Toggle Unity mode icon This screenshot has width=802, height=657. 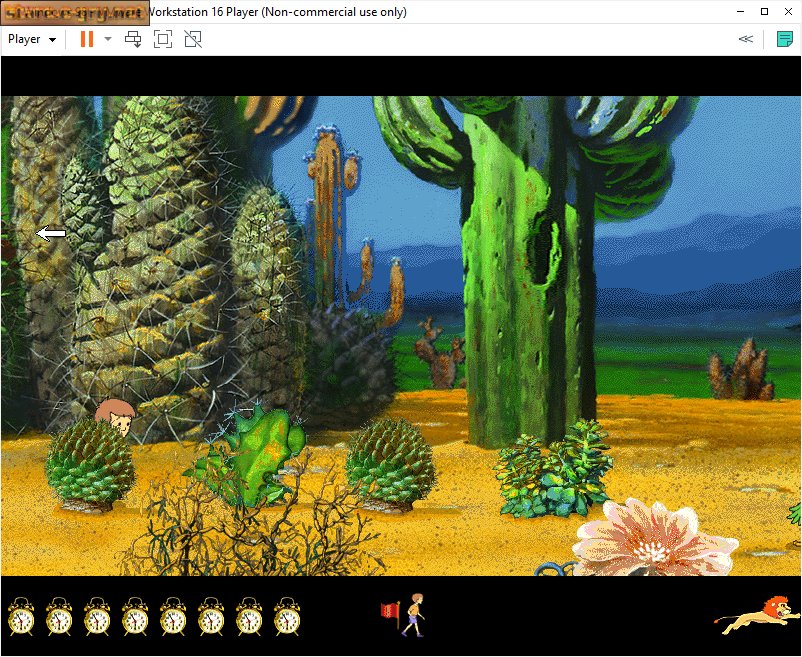coord(193,39)
